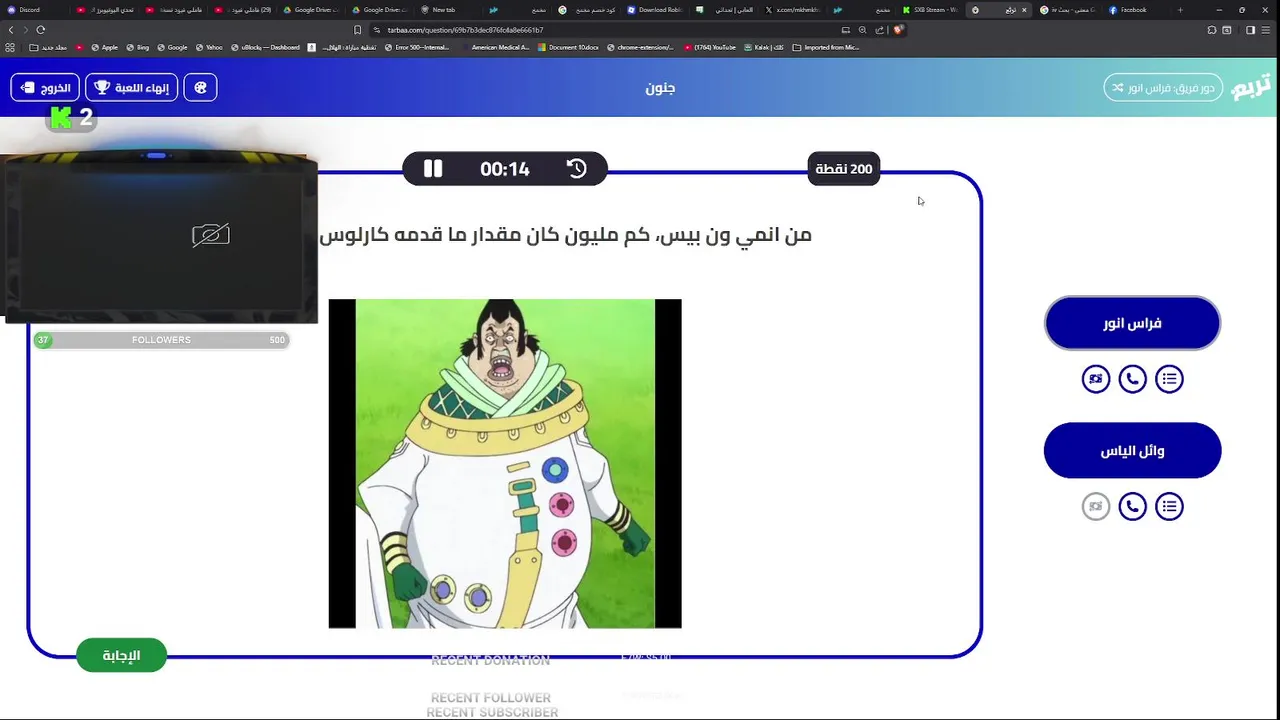Click the 00:14 timer readout
Image resolution: width=1280 pixels, height=720 pixels.
505,169
